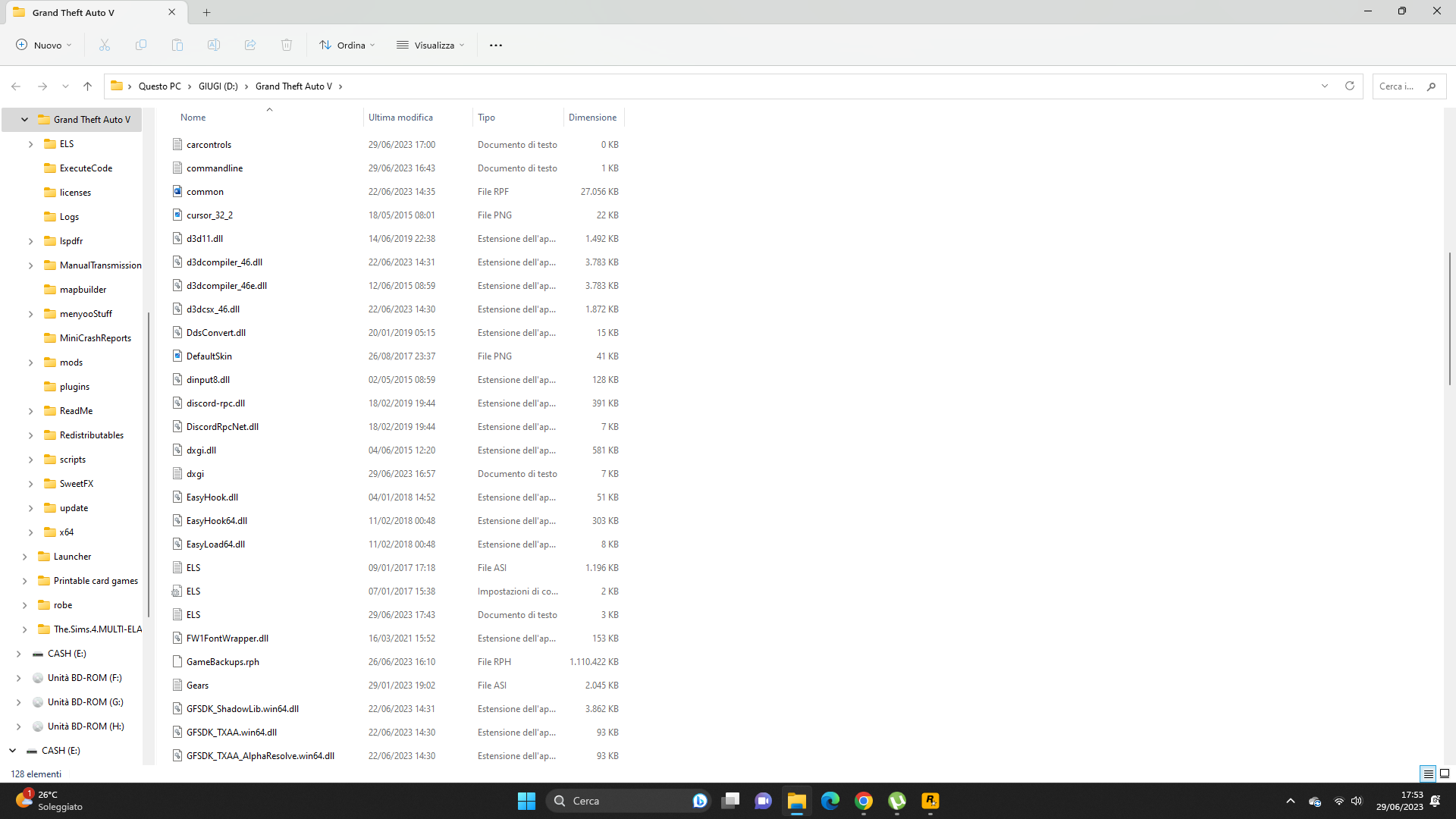Click the Nuovo new item button
The width and height of the screenshot is (1456, 819).
[x=44, y=45]
